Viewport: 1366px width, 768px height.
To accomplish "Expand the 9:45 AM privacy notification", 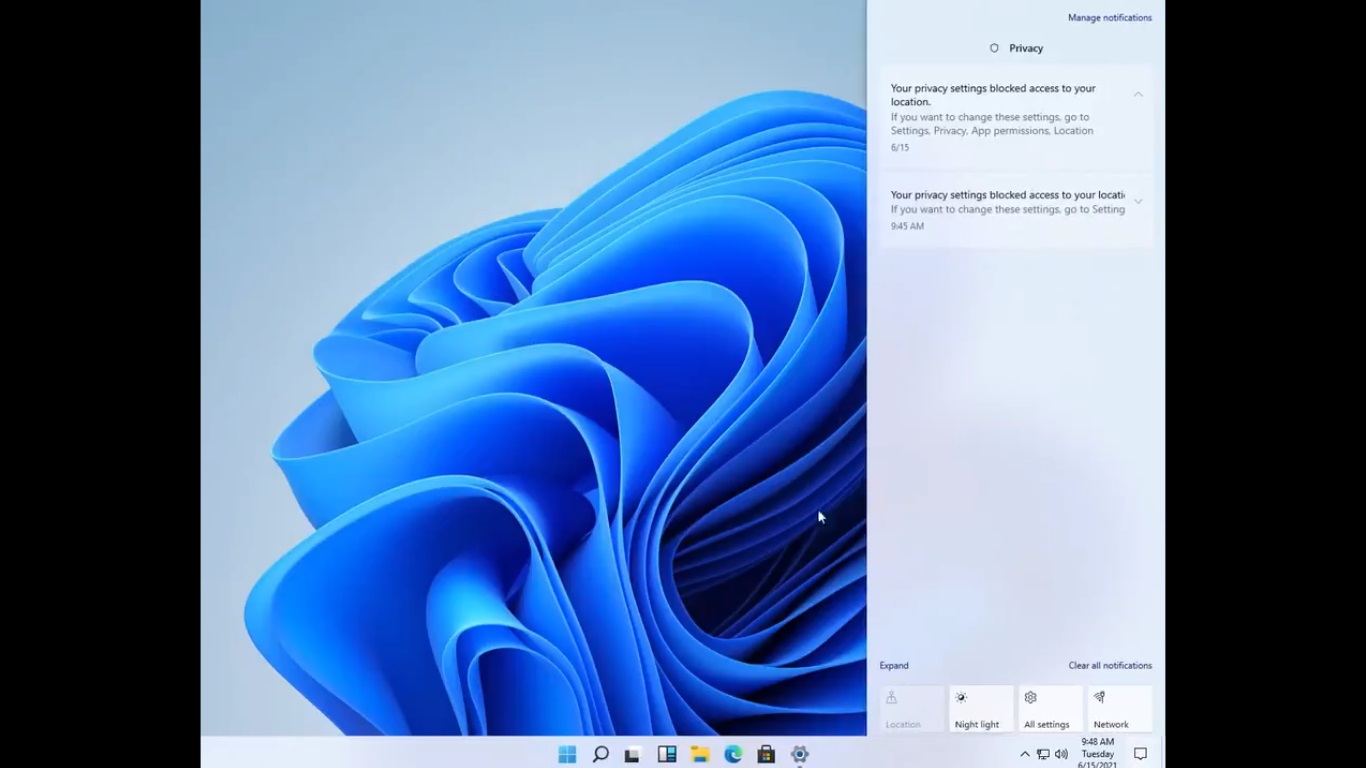I will 1138,202.
